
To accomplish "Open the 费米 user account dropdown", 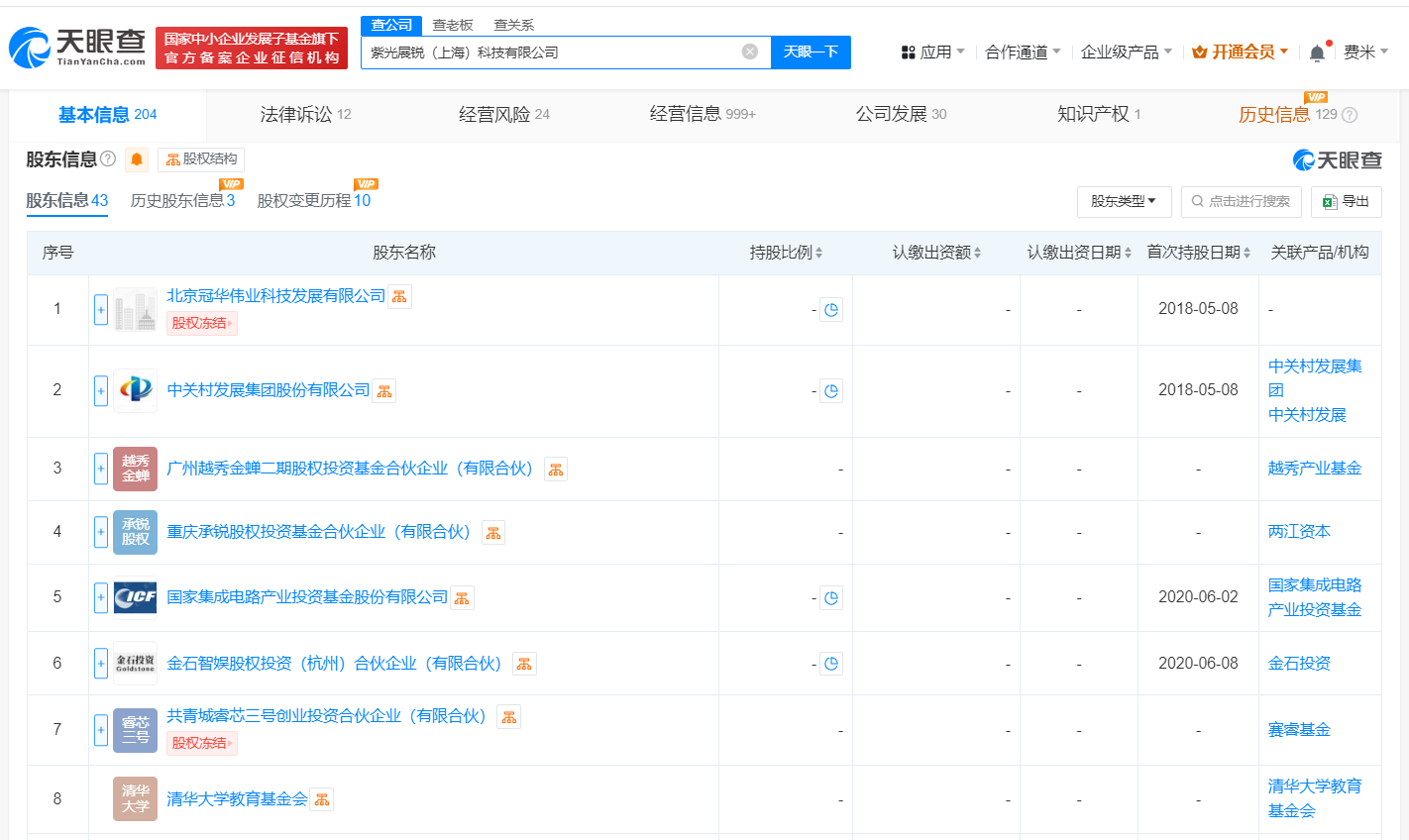I will (x=1365, y=52).
